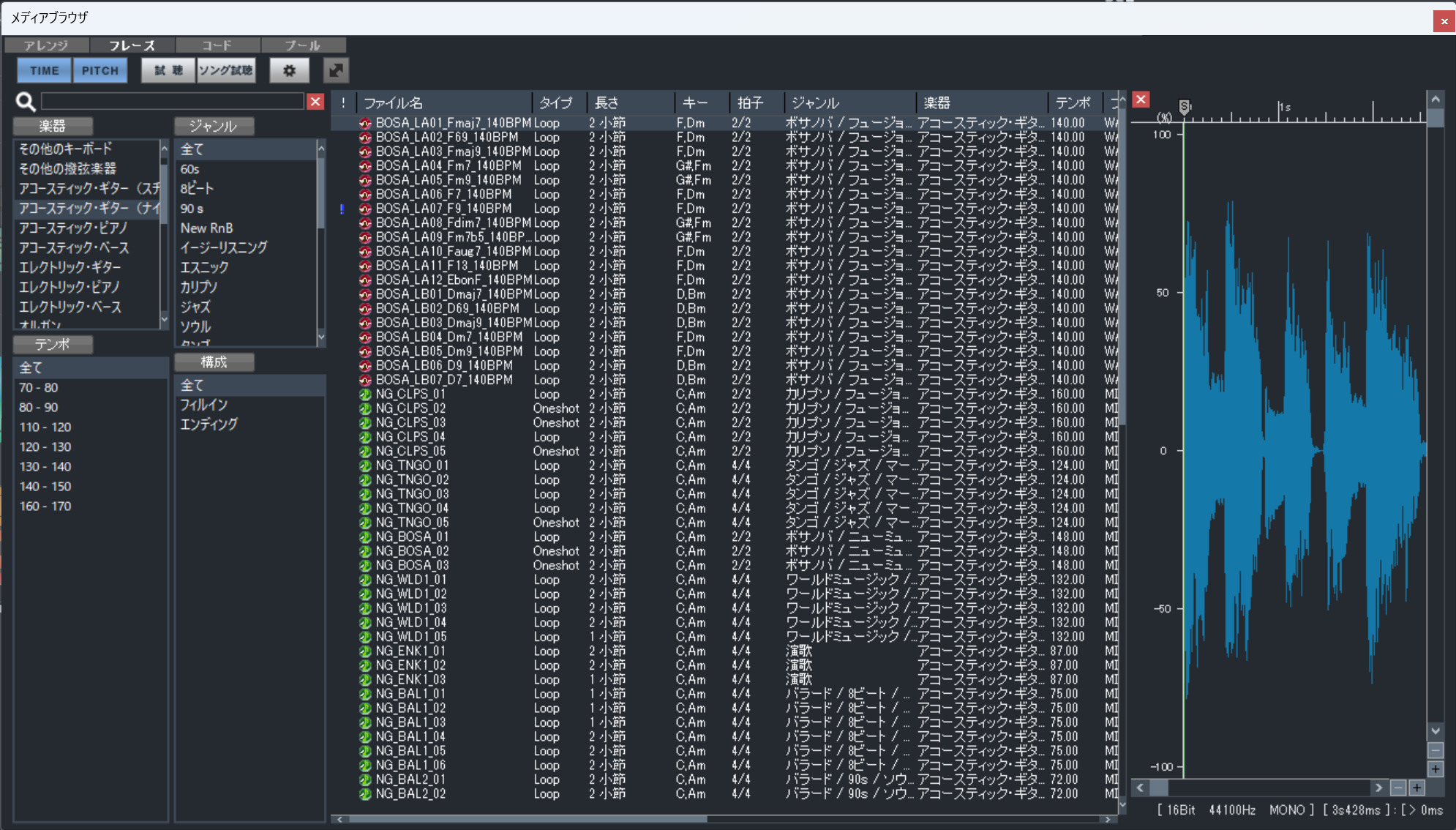Click the MIDI icon of NG_TNGO_03
The height and width of the screenshot is (830, 1456).
pyautogui.click(x=366, y=494)
